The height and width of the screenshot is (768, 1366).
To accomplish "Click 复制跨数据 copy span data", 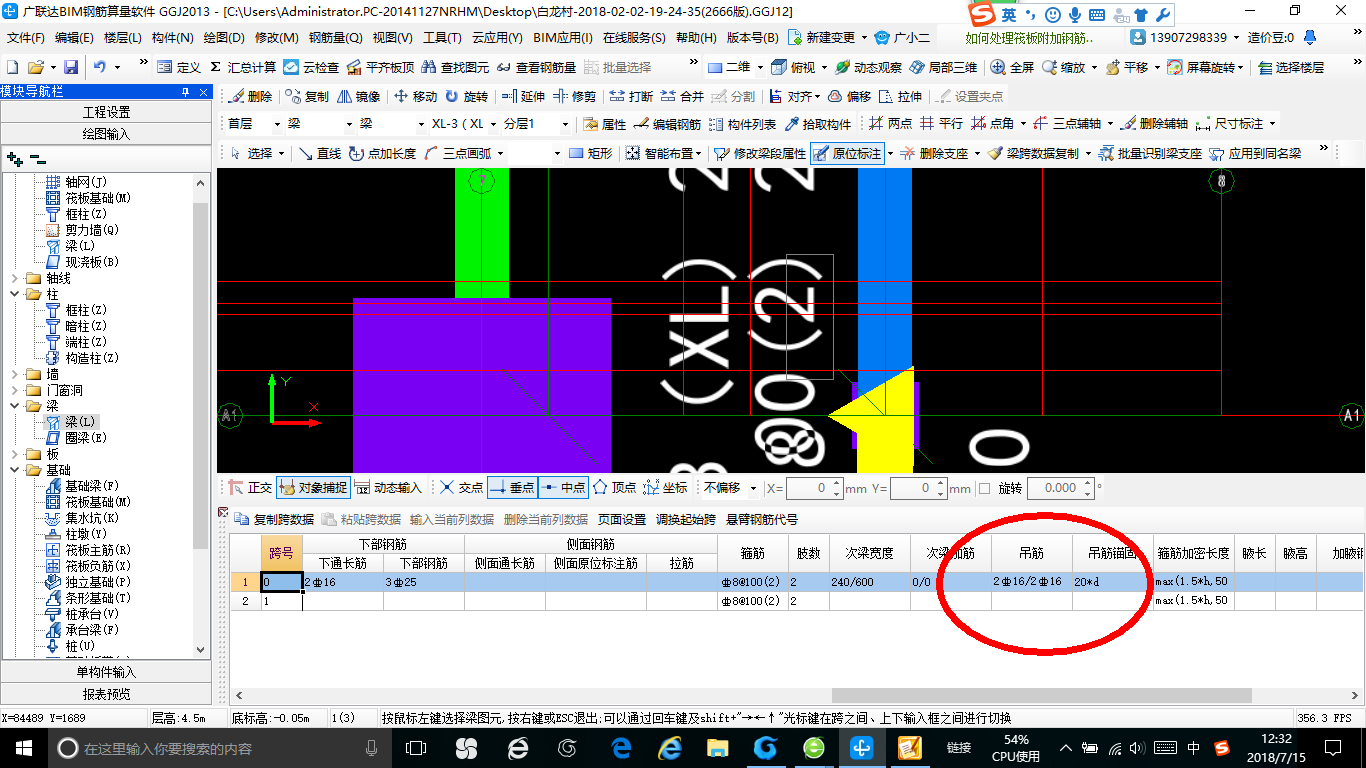I will pos(274,519).
